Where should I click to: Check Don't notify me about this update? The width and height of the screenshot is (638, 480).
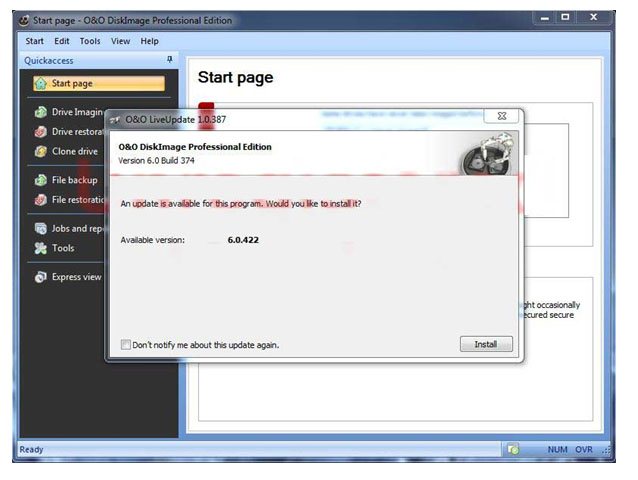coord(126,345)
